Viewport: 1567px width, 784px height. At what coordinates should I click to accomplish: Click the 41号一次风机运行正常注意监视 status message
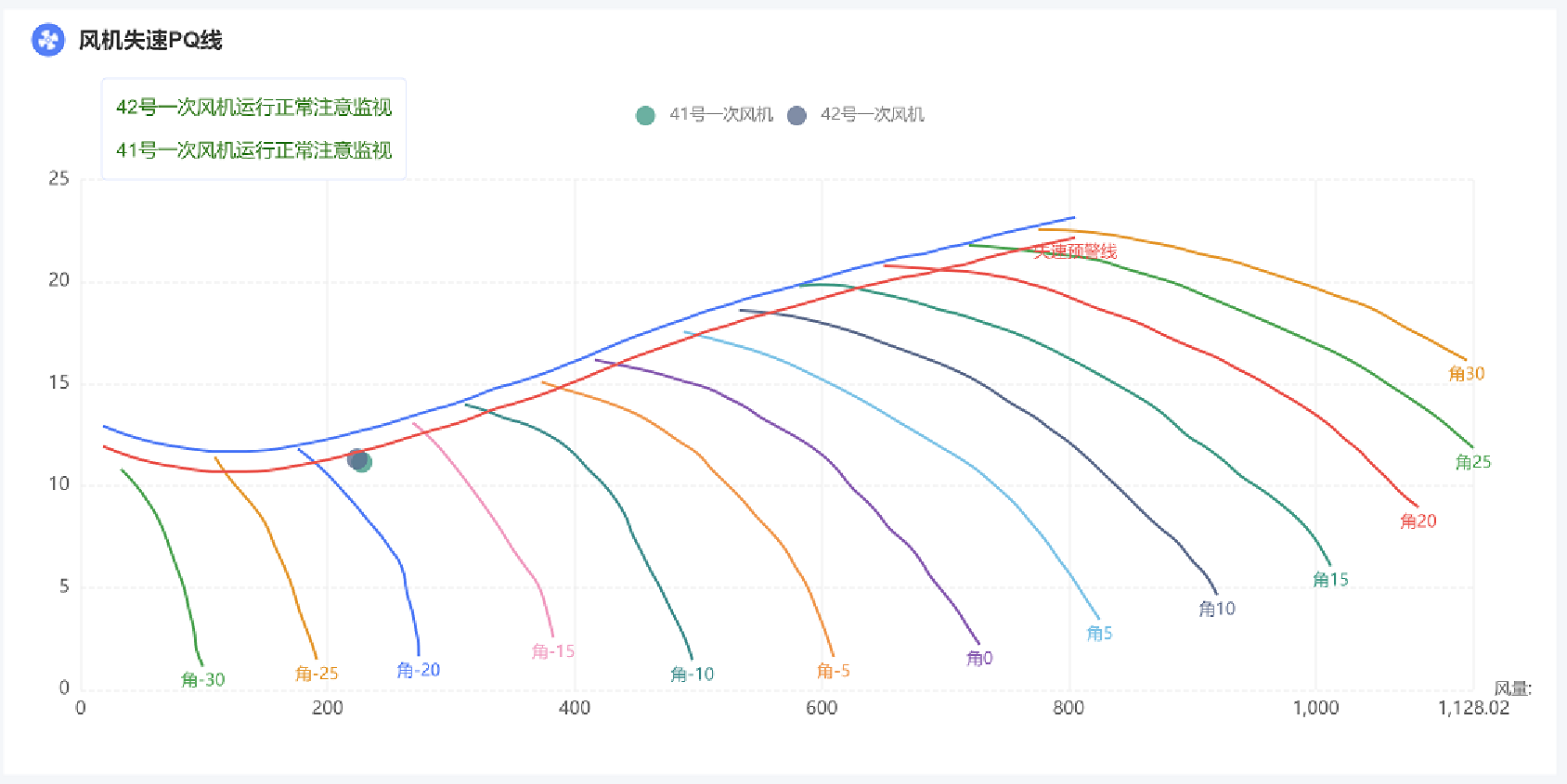pyautogui.click(x=253, y=150)
